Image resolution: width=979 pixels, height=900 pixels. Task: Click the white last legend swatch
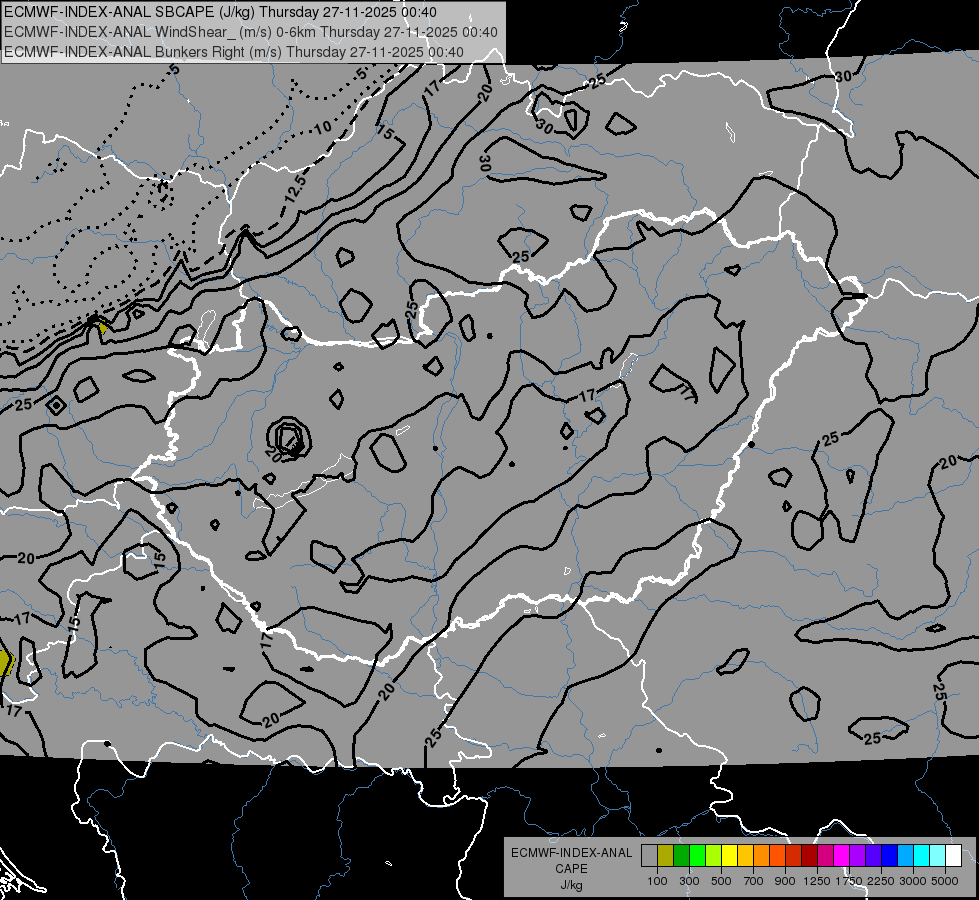coord(953,855)
